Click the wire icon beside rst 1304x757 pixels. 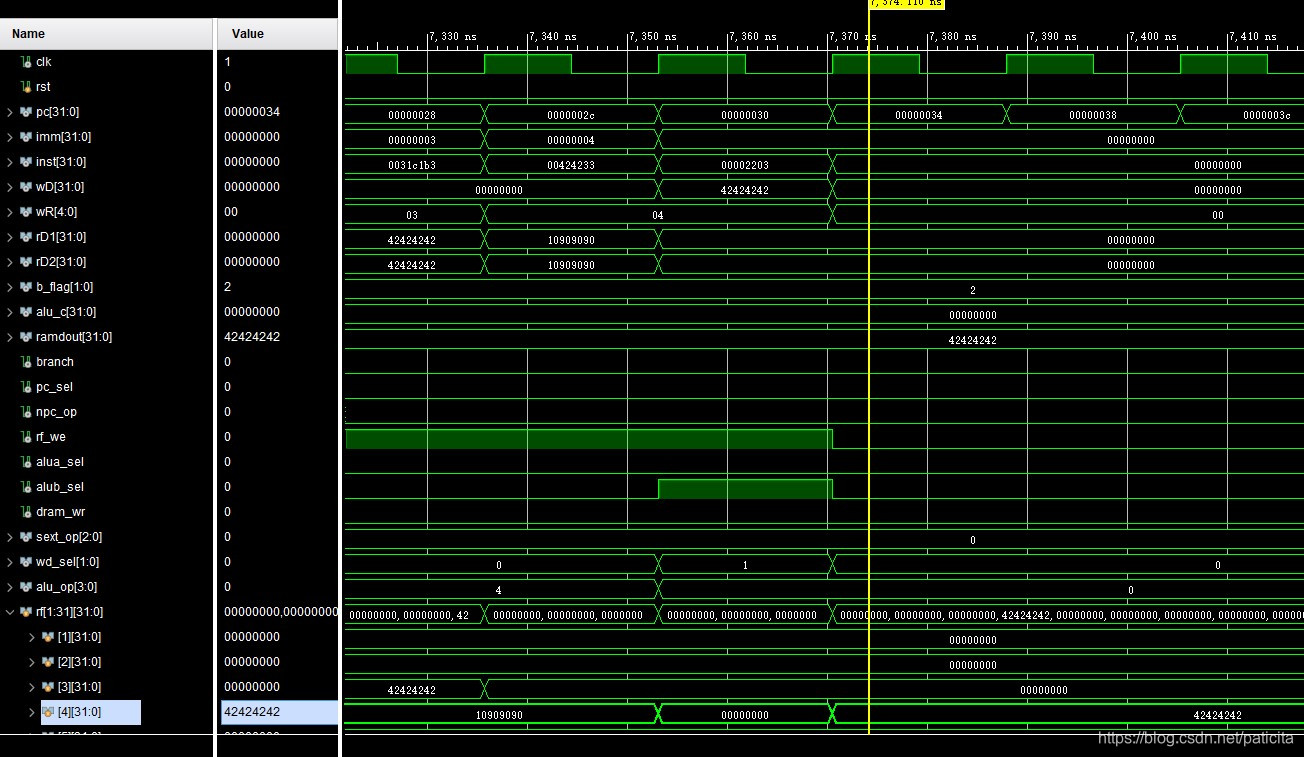click(x=26, y=87)
